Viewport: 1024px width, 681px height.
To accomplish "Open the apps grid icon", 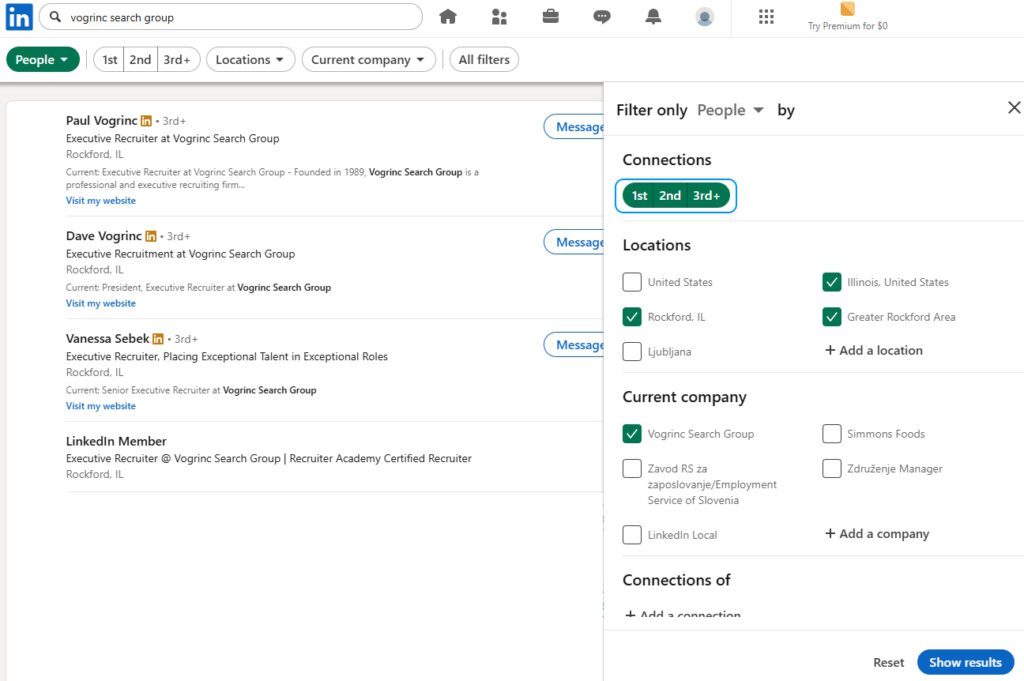I will point(766,17).
